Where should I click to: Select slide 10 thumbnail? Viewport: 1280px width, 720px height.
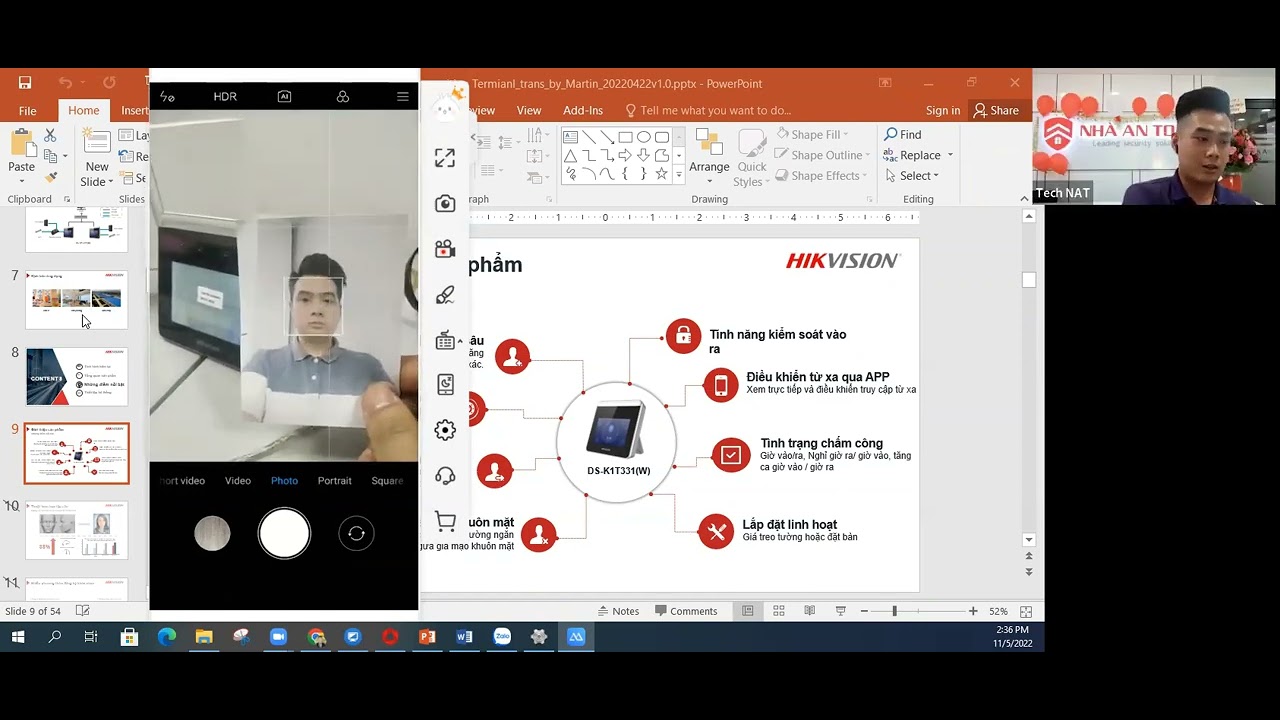(x=77, y=530)
